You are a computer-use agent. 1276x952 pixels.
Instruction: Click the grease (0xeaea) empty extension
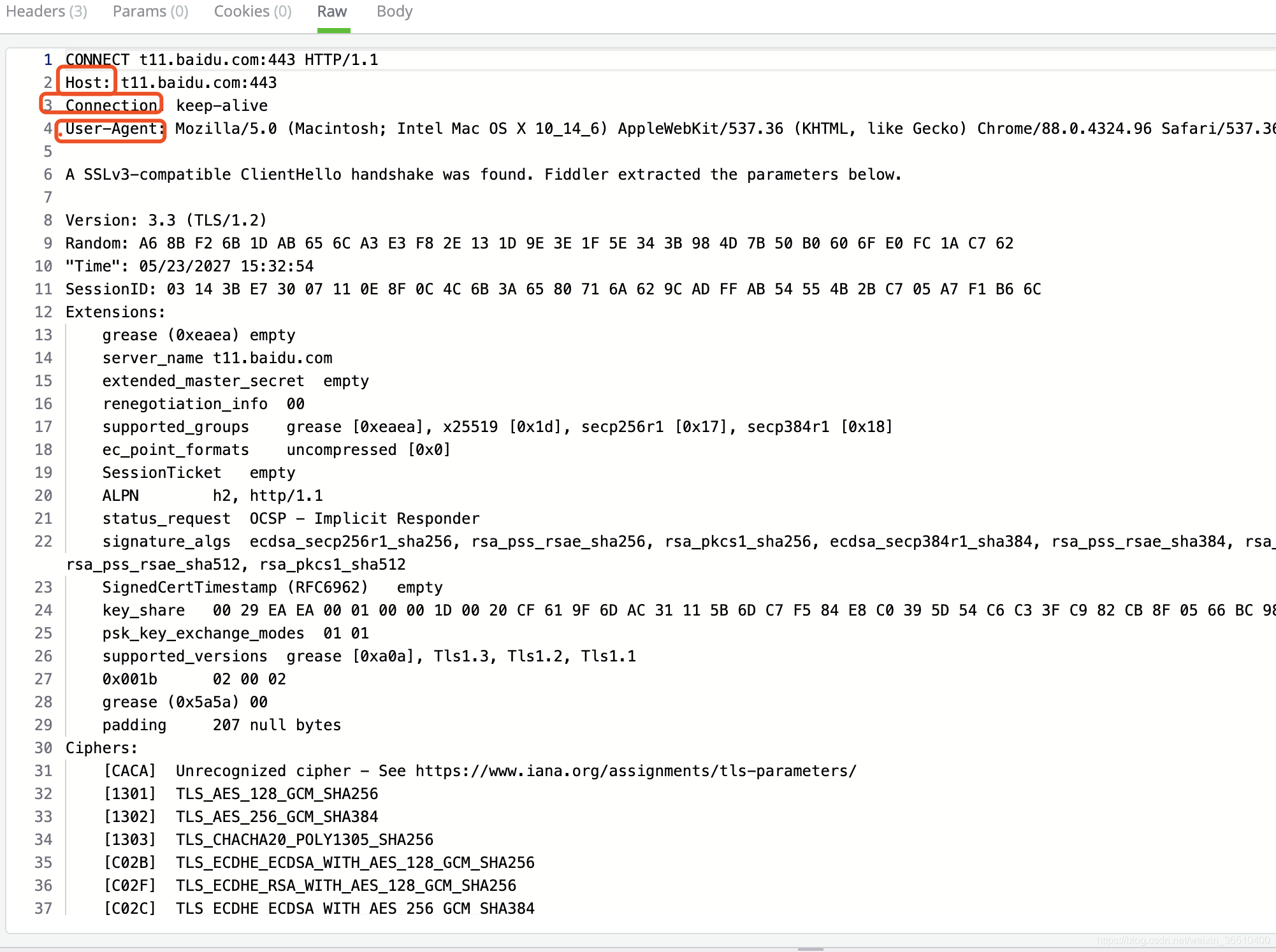point(199,335)
